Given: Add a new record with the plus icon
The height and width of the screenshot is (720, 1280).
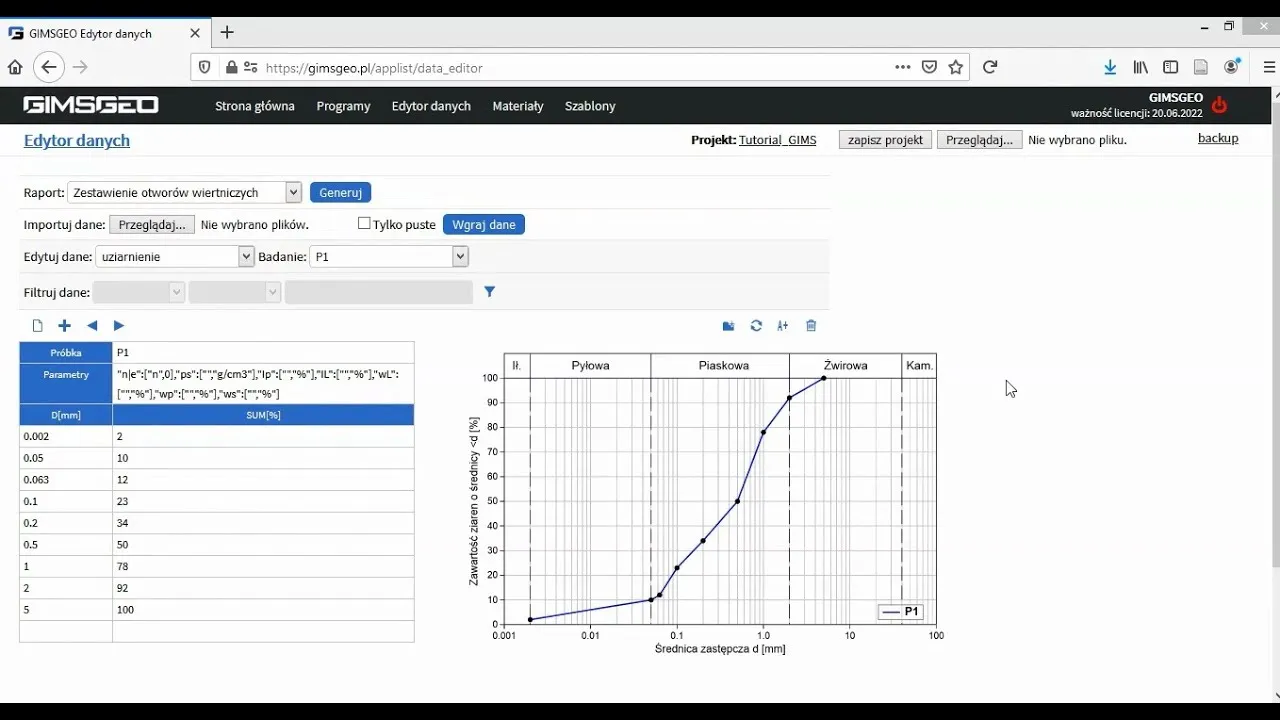Looking at the screenshot, I should click(65, 326).
